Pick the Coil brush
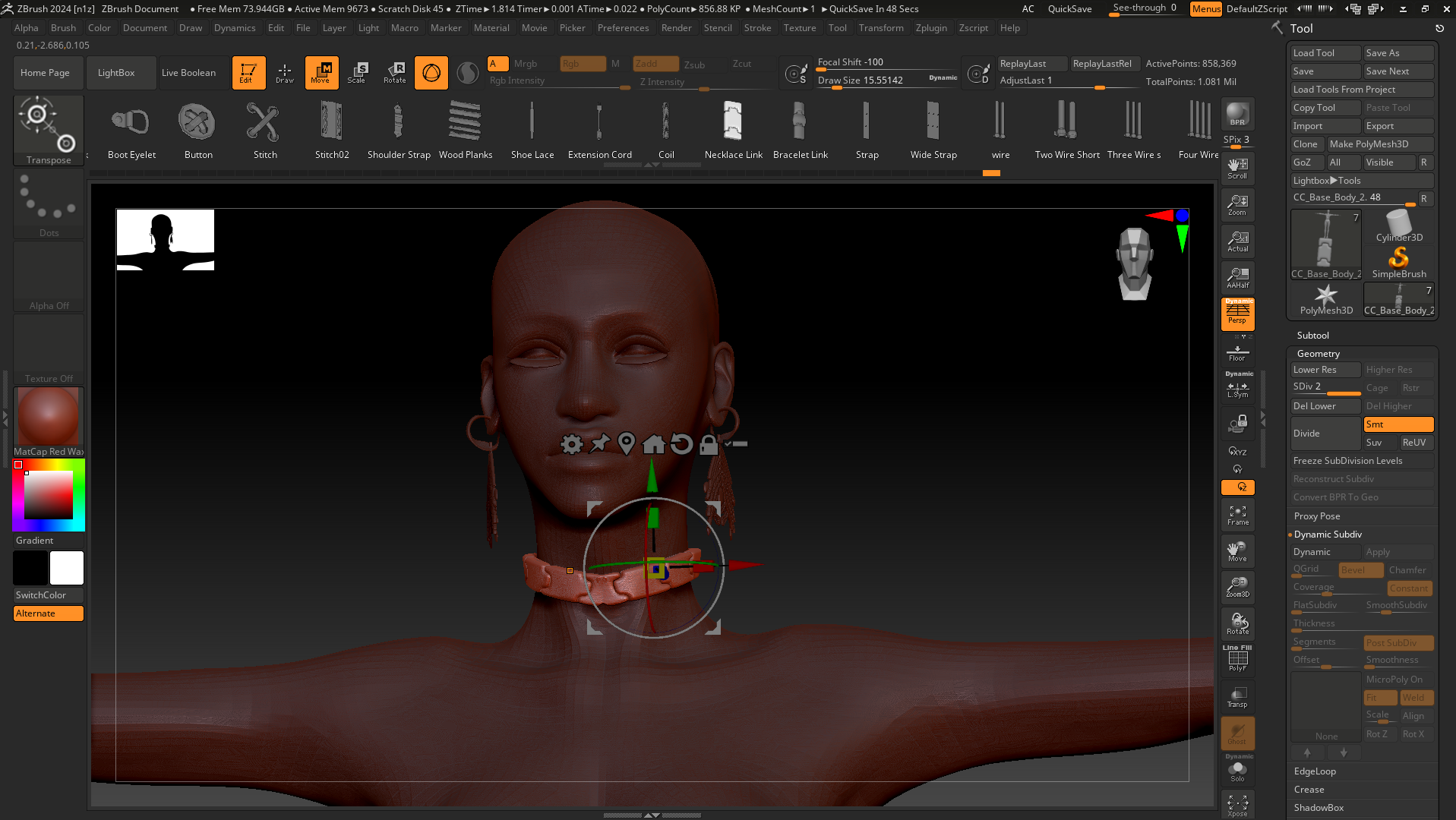The height and width of the screenshot is (820, 1456). click(666, 130)
